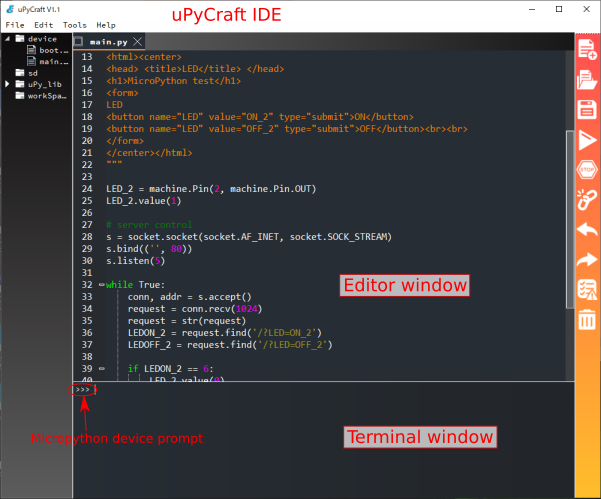Screen dimensions: 601x499
Task: Select main file in device tree
Action: (54, 61)
